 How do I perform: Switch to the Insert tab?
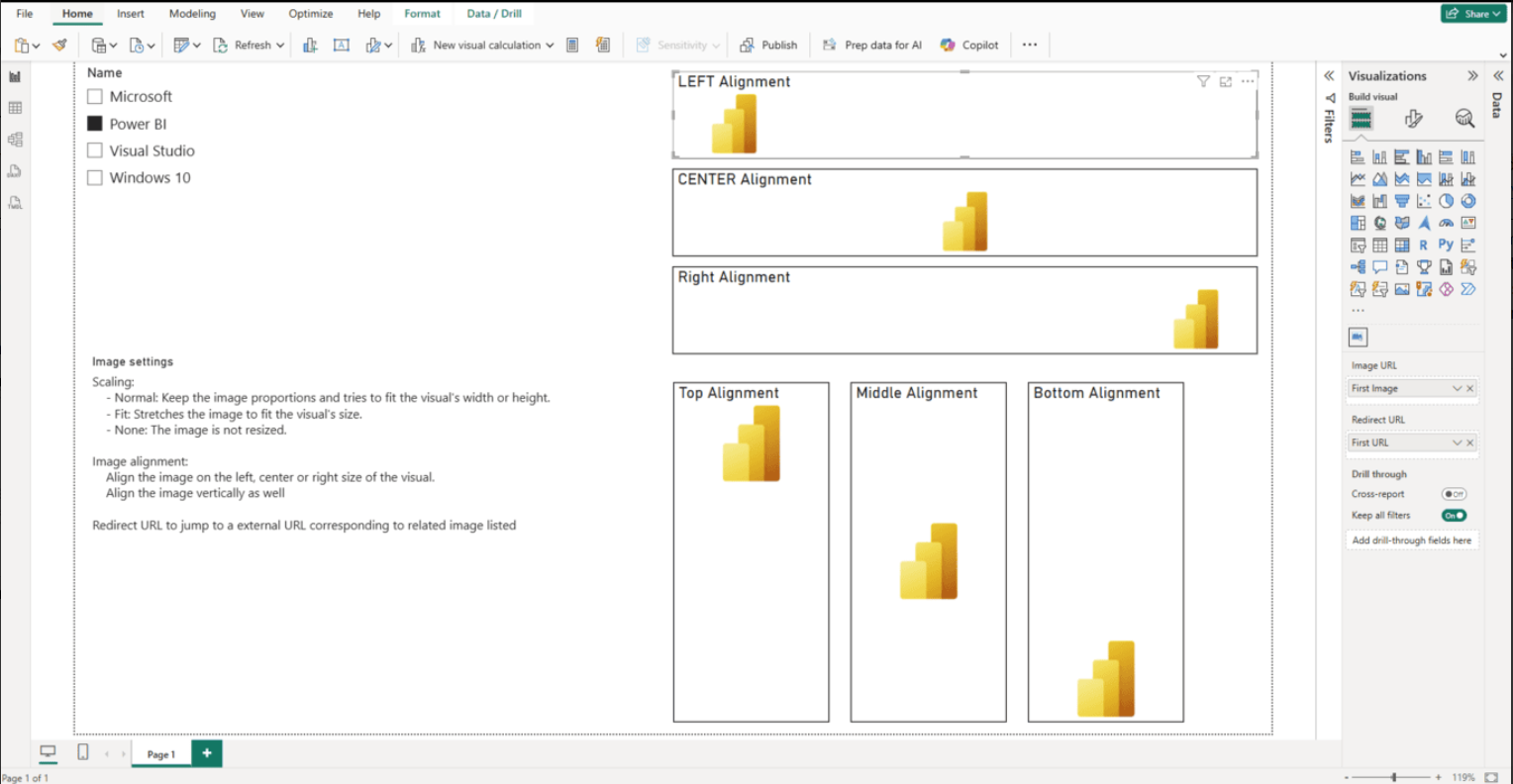[131, 14]
